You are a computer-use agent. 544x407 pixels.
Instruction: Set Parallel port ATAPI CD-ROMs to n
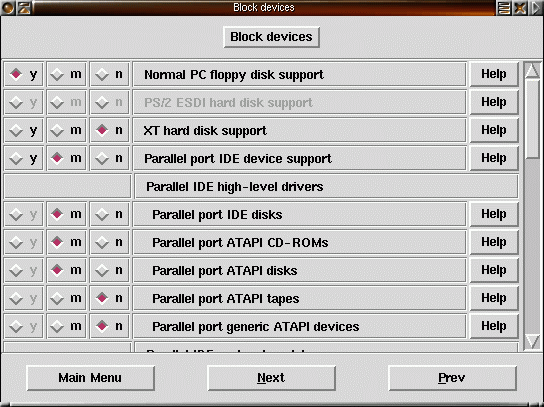click(109, 243)
